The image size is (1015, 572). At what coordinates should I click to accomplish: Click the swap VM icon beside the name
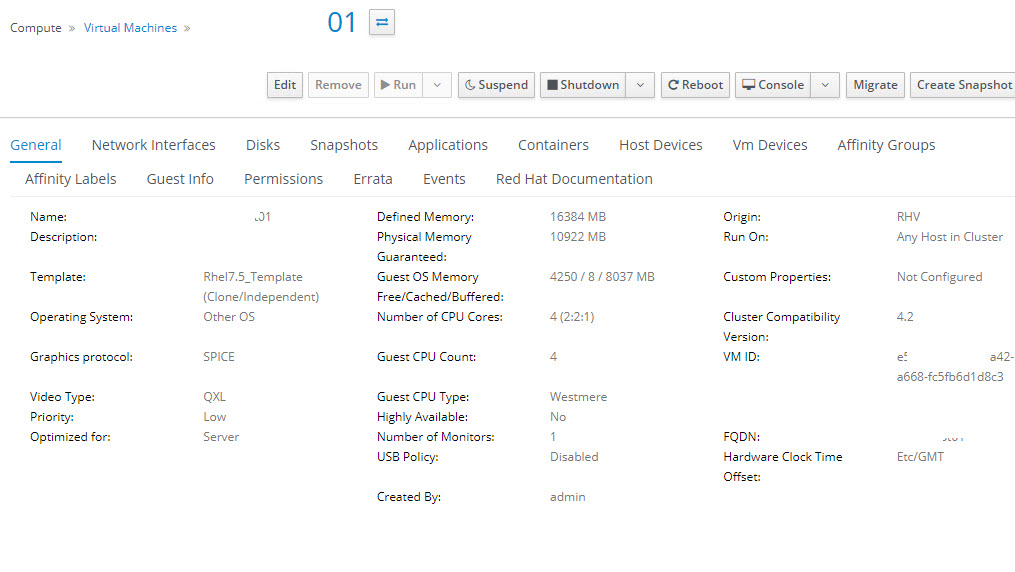coord(382,22)
